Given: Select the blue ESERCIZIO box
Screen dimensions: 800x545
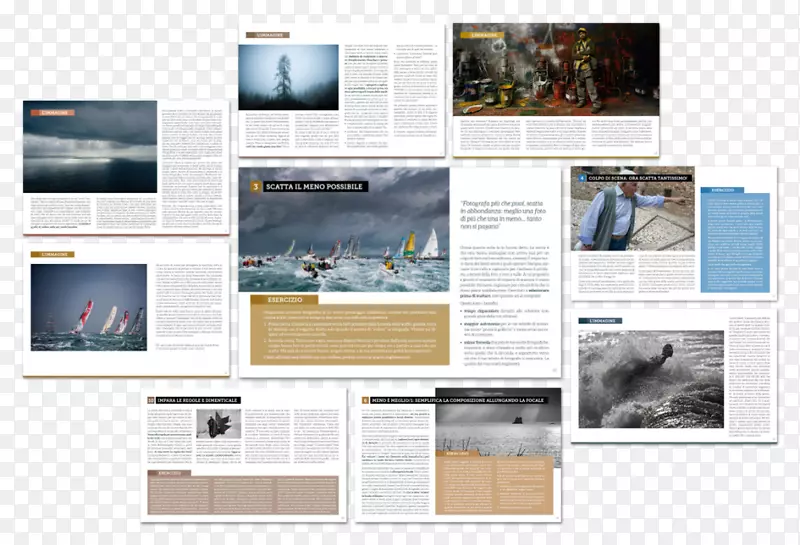Looking at the screenshot, I should [735, 239].
